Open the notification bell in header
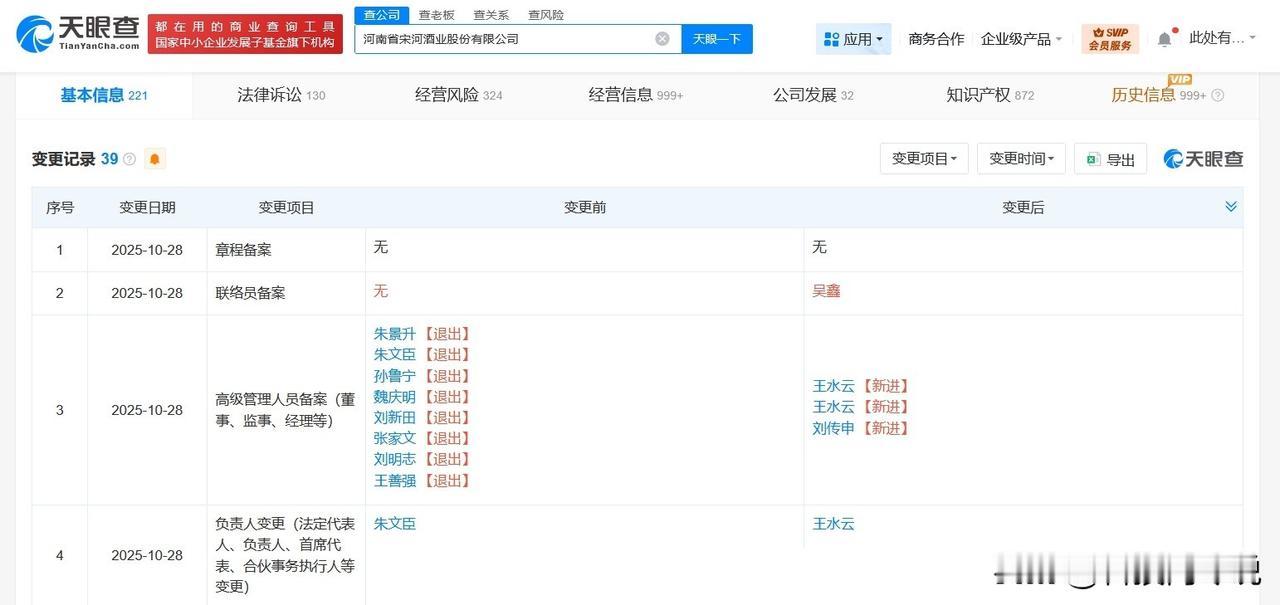This screenshot has height=605, width=1280. click(1165, 39)
